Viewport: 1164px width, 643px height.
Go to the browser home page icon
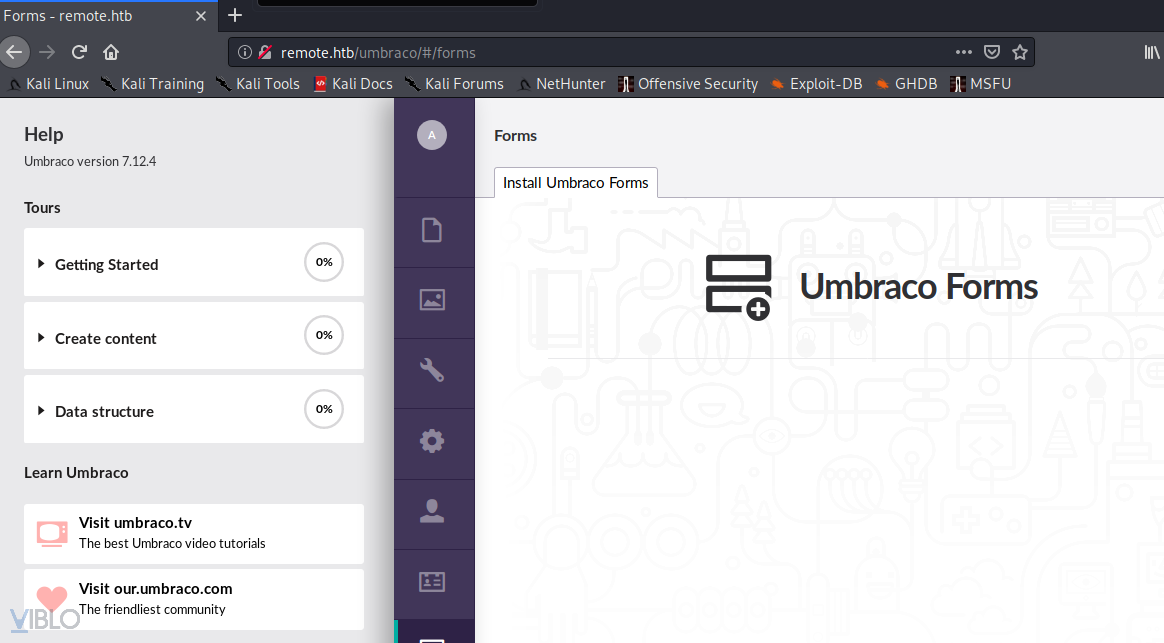[x=111, y=52]
